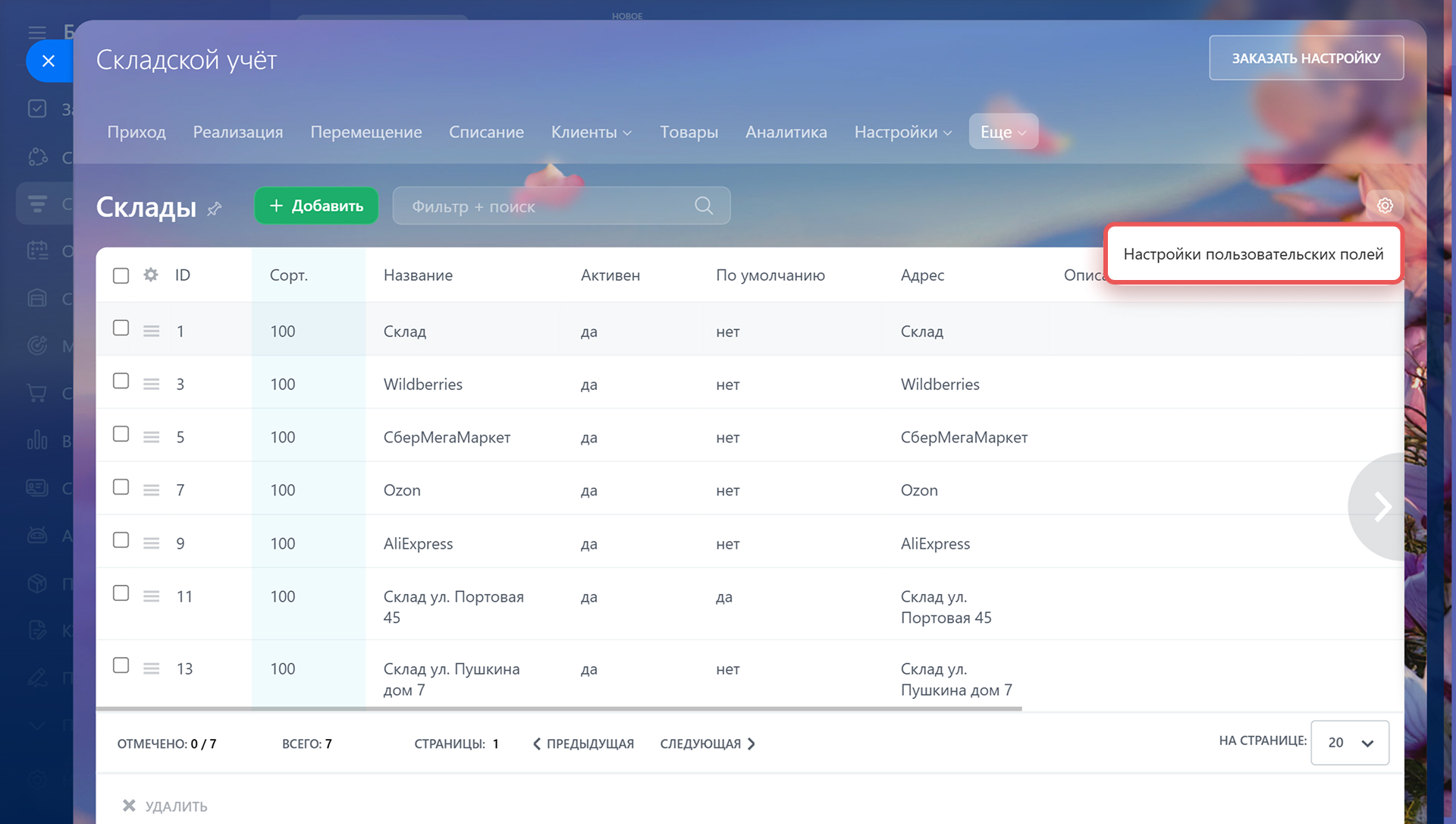Image resolution: width=1456 pixels, height=824 pixels.
Task: Sort by the Адрес column header
Action: point(922,275)
